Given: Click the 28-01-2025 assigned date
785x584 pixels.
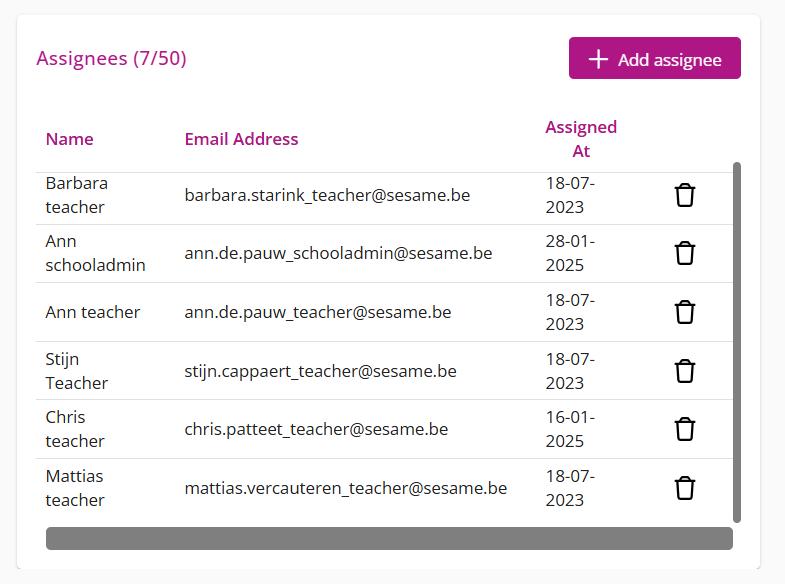Looking at the screenshot, I should [570, 253].
